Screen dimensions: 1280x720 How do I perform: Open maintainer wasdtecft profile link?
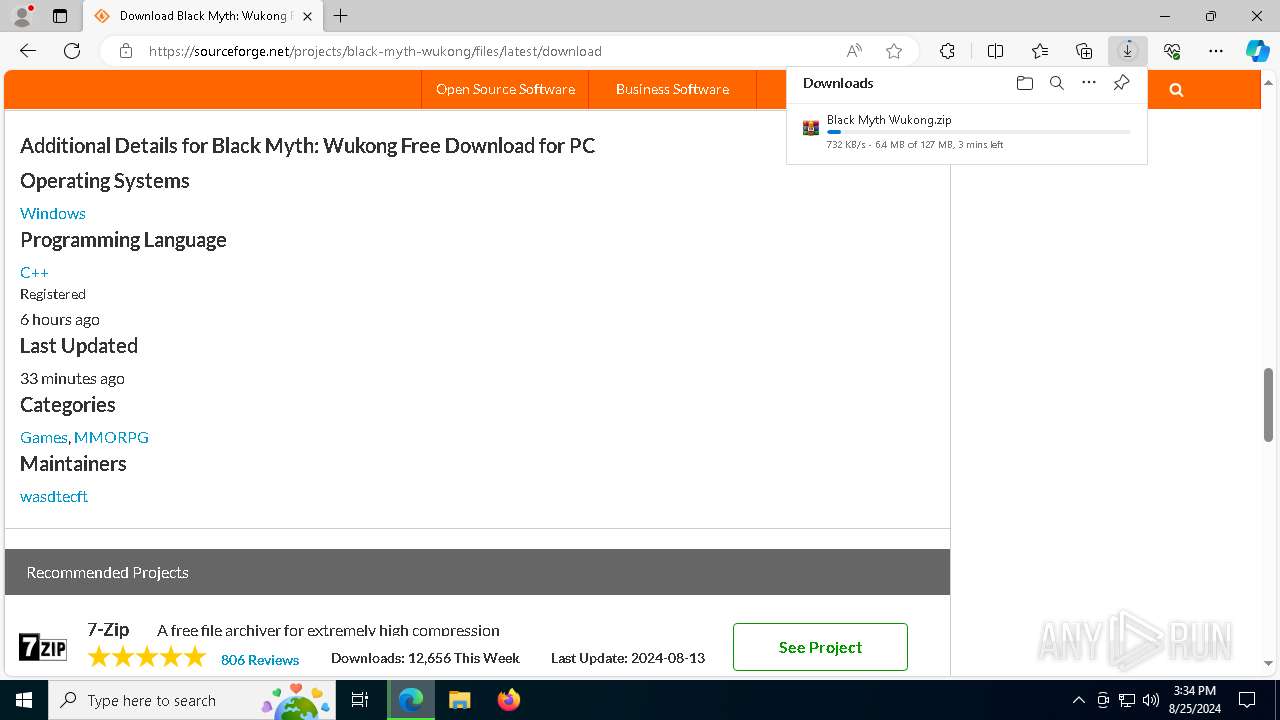(54, 496)
